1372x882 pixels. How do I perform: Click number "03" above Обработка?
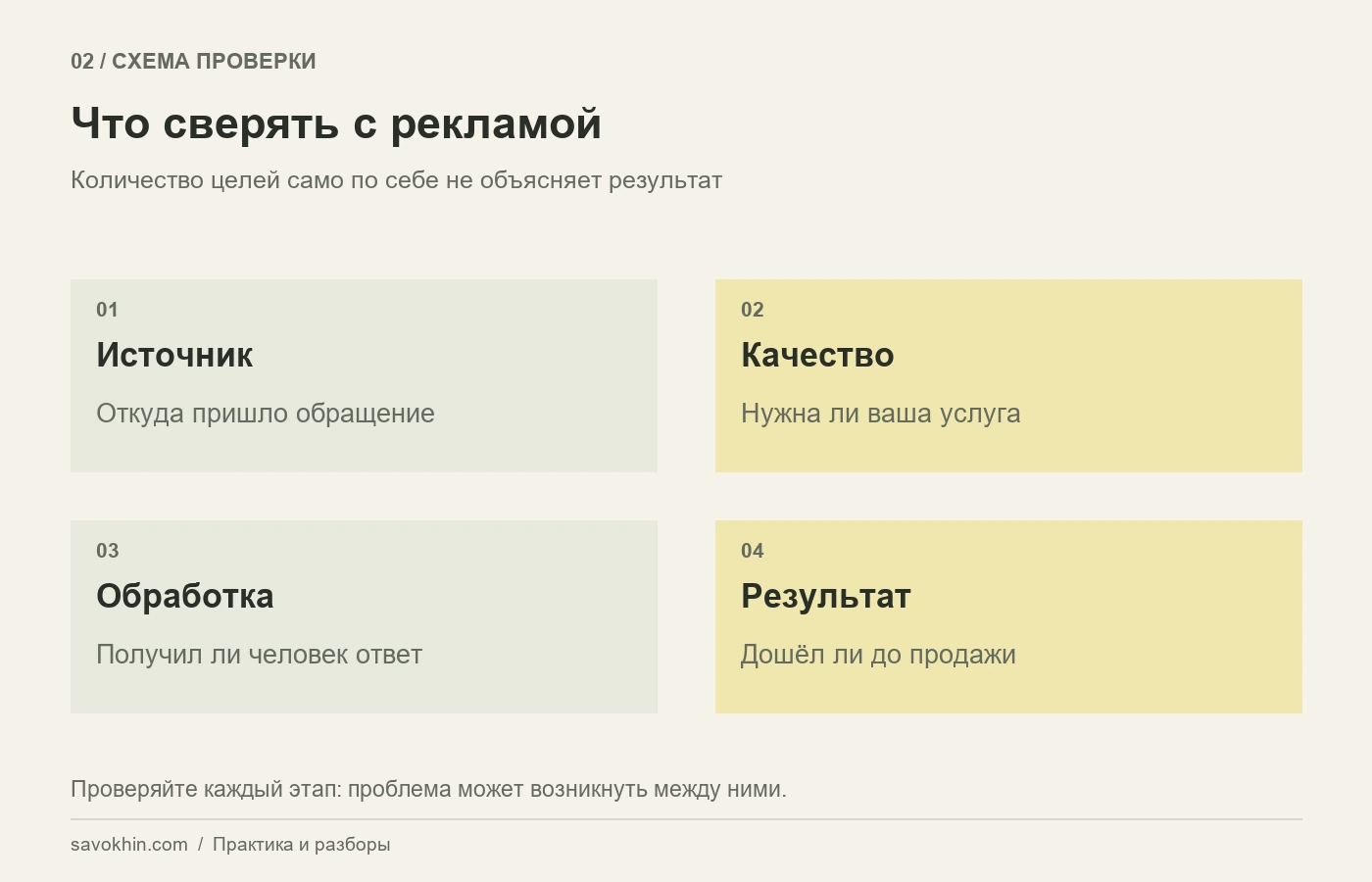108,551
